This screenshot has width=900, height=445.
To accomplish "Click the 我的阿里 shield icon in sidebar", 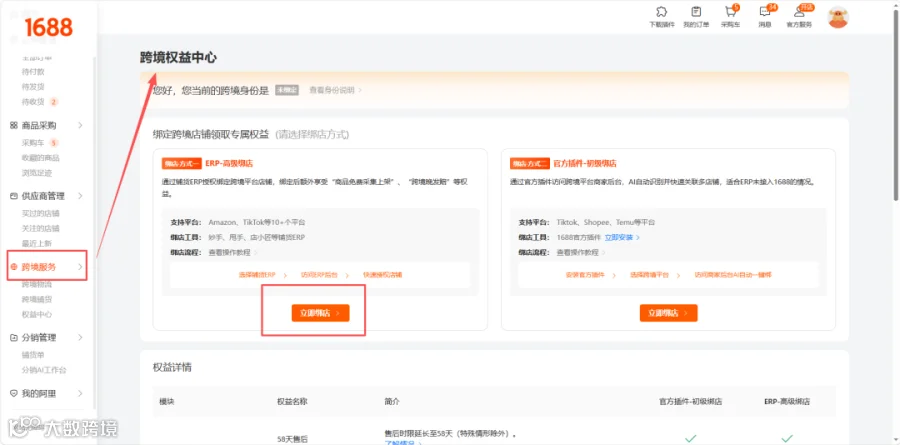I will pyautogui.click(x=14, y=394).
